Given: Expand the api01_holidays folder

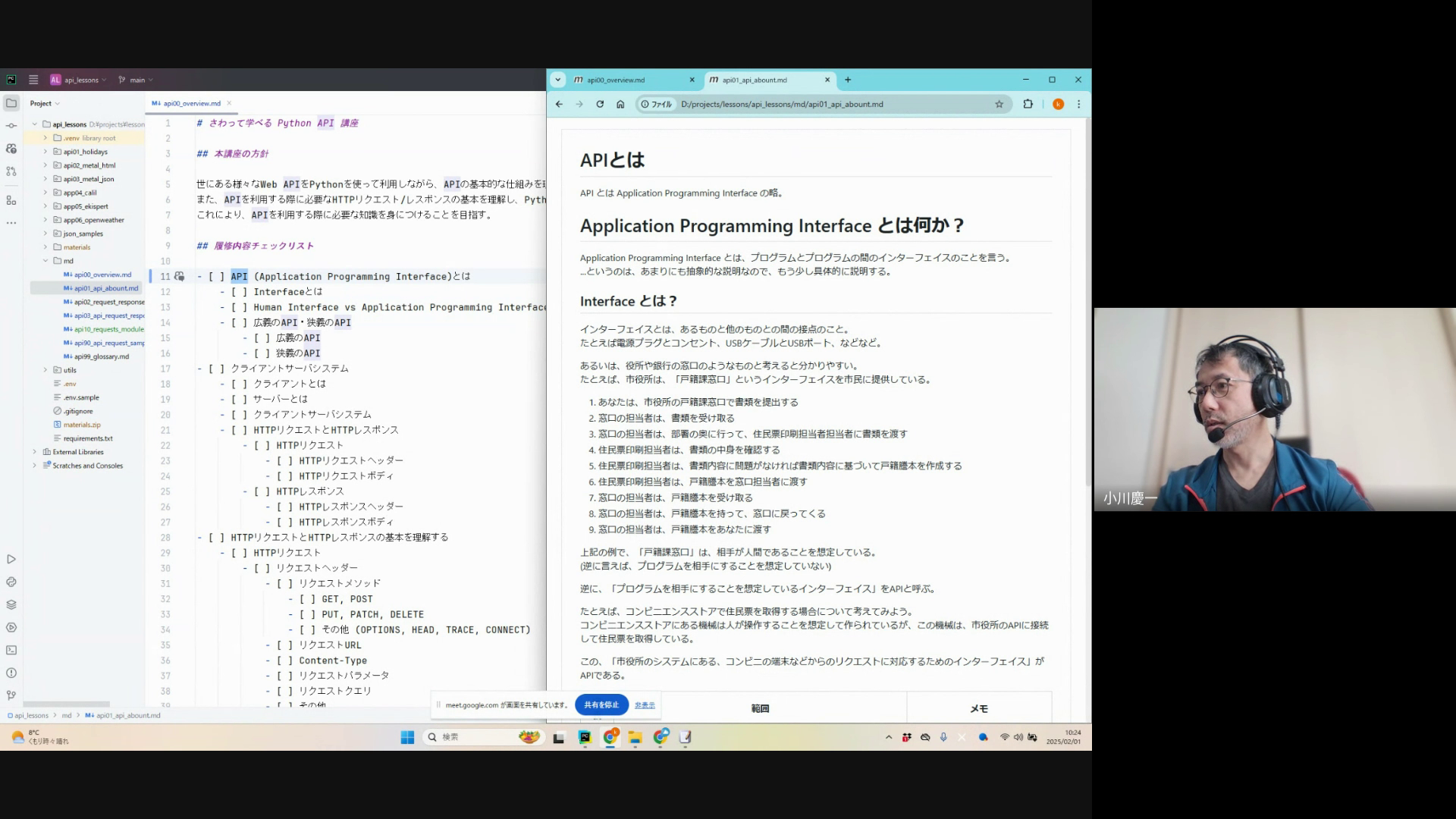Looking at the screenshot, I should [x=45, y=152].
